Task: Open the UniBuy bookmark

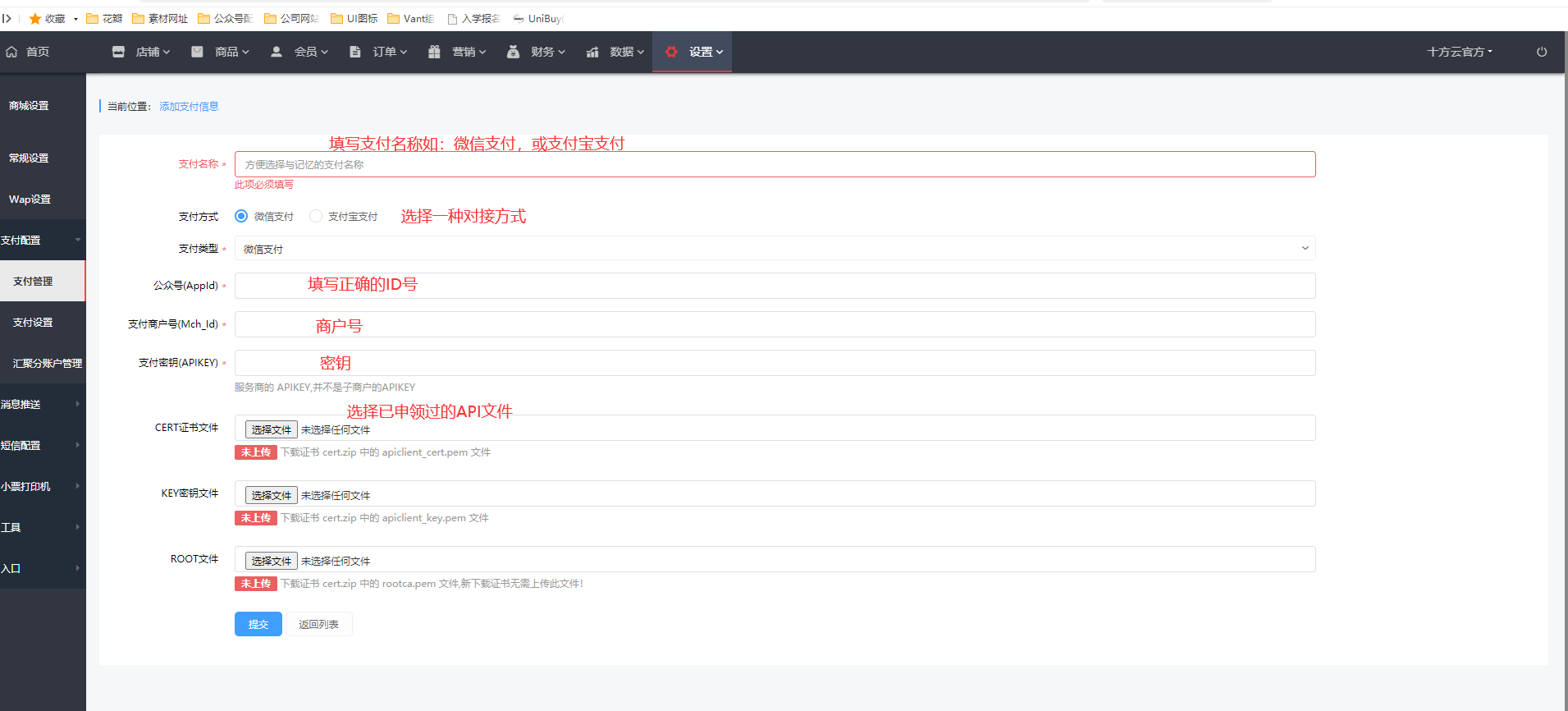Action: pyautogui.click(x=538, y=18)
